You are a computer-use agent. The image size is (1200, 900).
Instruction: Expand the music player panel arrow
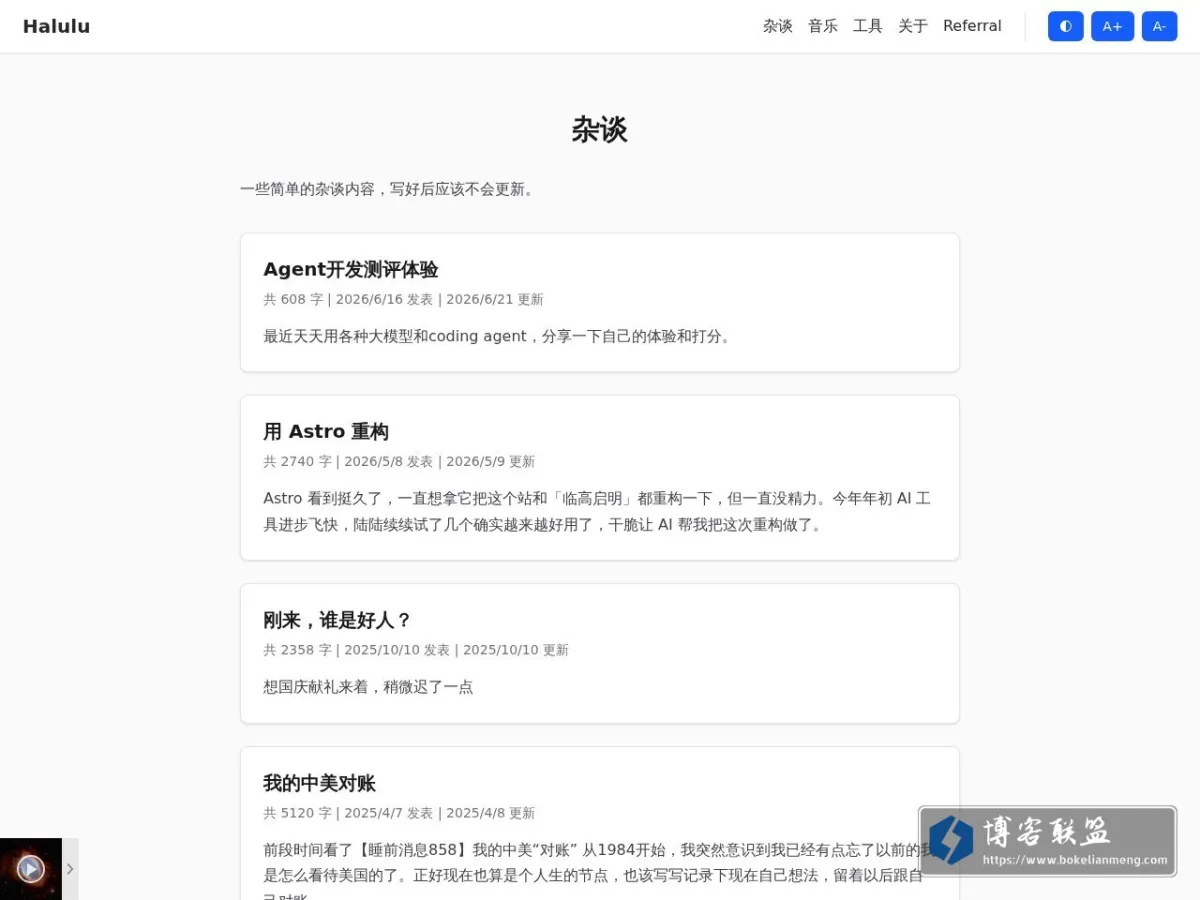tap(70, 869)
